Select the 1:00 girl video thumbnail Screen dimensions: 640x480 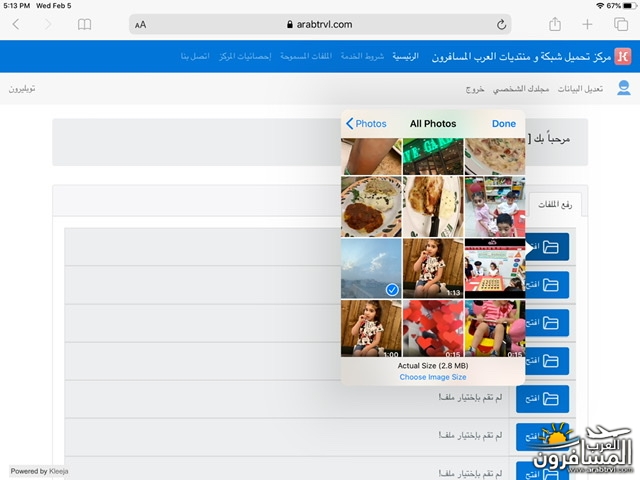point(371,329)
